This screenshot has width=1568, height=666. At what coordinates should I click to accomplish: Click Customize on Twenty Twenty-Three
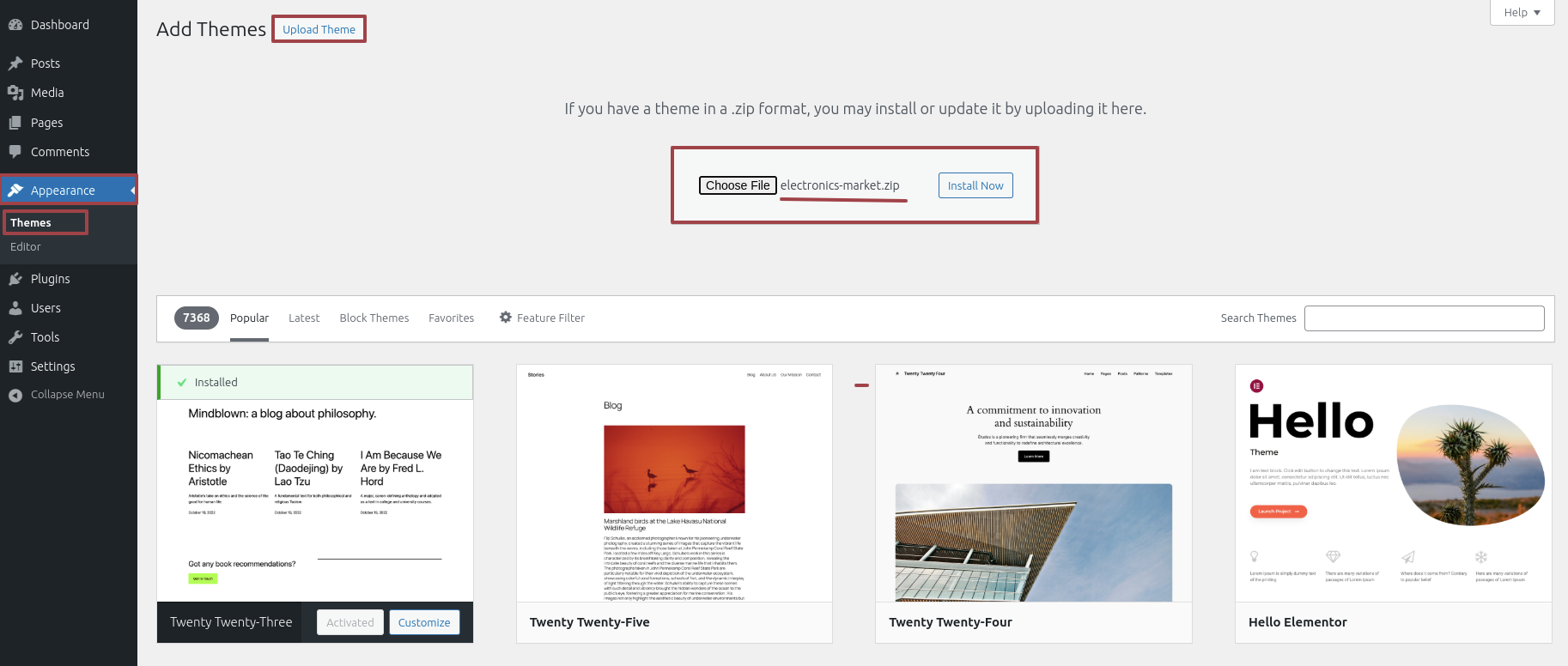(x=424, y=622)
